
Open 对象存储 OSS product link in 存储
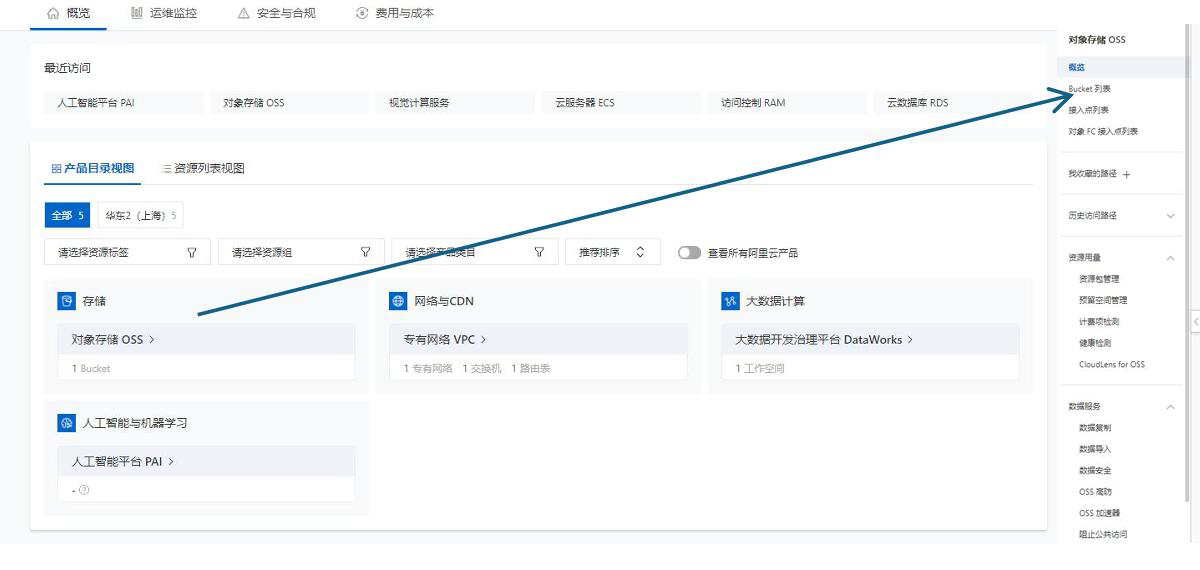[113, 340]
